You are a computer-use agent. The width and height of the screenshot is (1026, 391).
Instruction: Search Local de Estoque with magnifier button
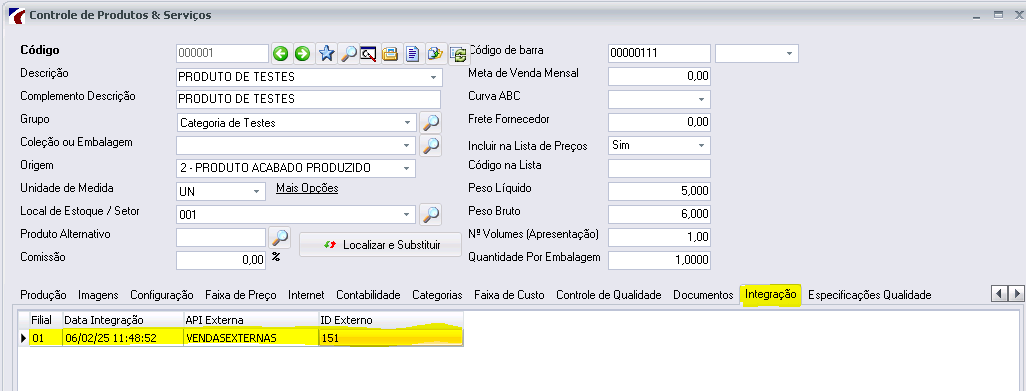430,214
